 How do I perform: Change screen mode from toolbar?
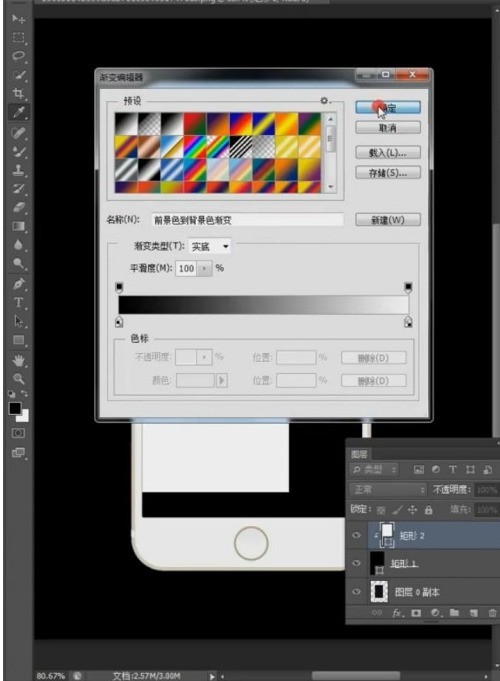click(x=18, y=453)
